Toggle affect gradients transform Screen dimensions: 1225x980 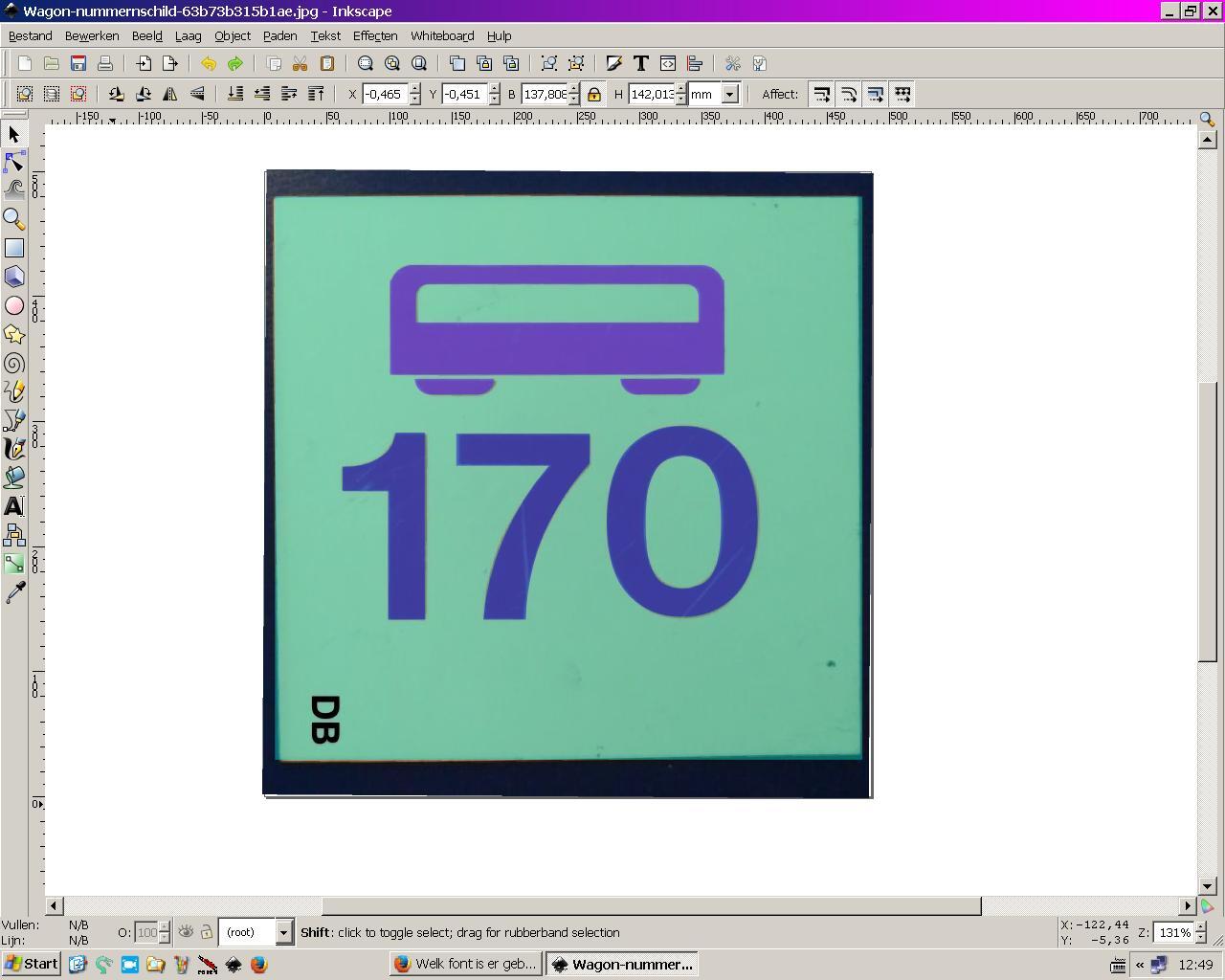pyautogui.click(x=875, y=94)
